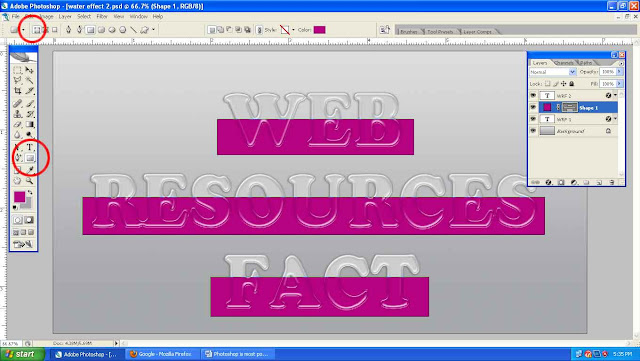This screenshot has height=361, width=640.
Task: Switch to the Paths tab
Action: pos(586,63)
